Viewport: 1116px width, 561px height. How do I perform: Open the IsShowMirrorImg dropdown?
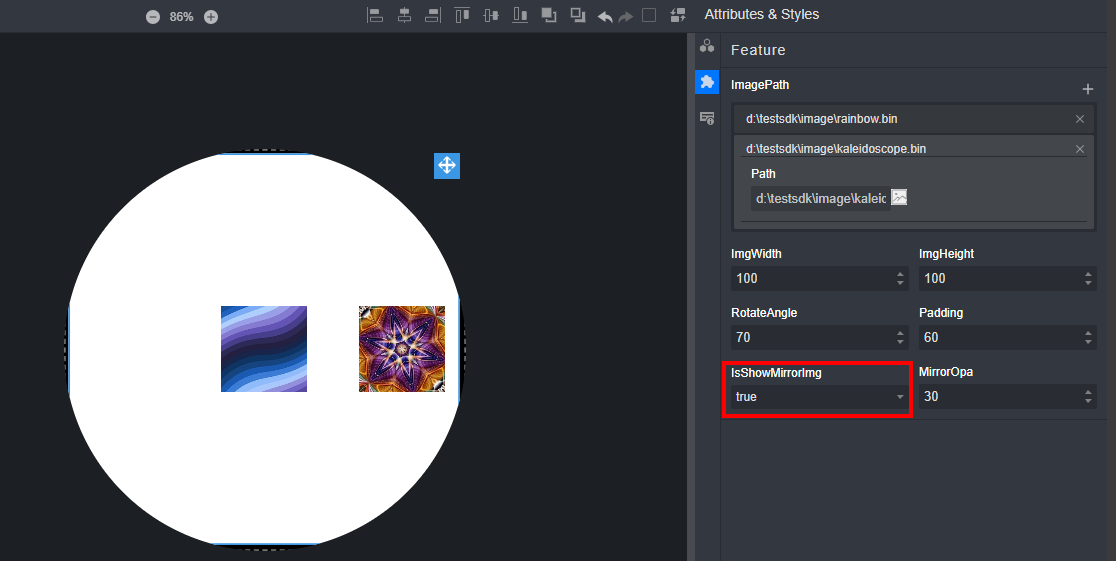coord(819,397)
